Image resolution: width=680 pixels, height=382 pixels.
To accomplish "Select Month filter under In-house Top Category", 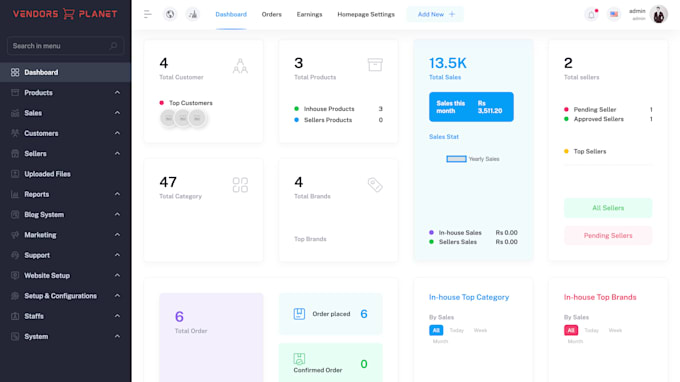I will point(440,342).
